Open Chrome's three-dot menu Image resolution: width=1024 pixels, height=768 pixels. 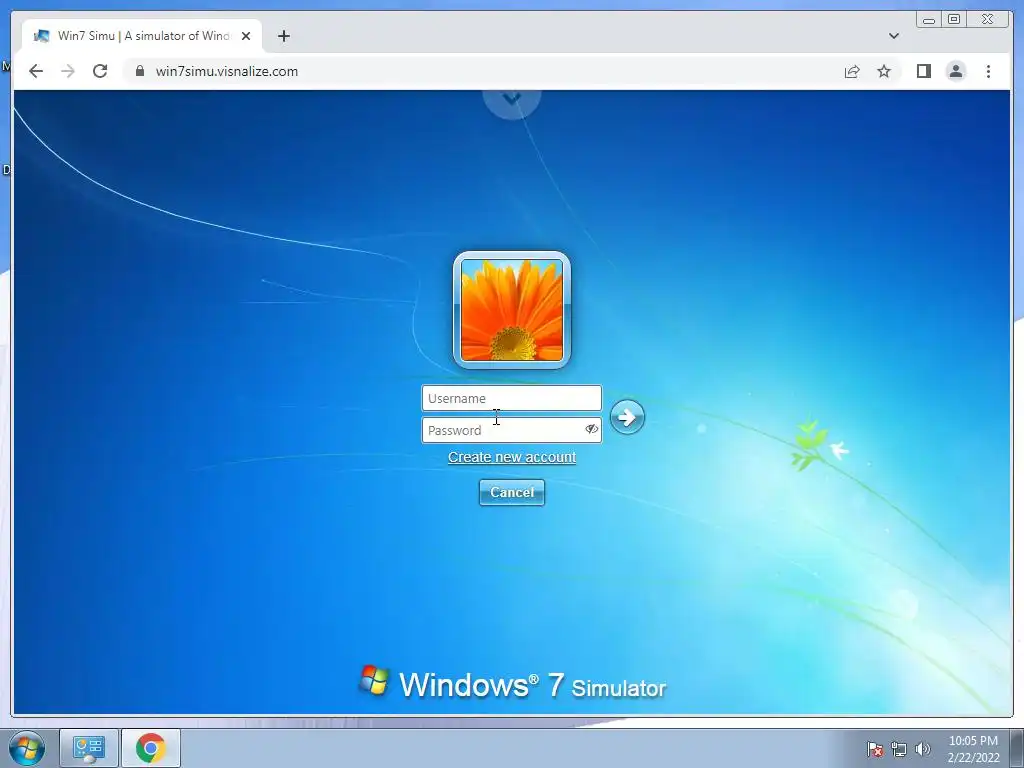click(988, 71)
